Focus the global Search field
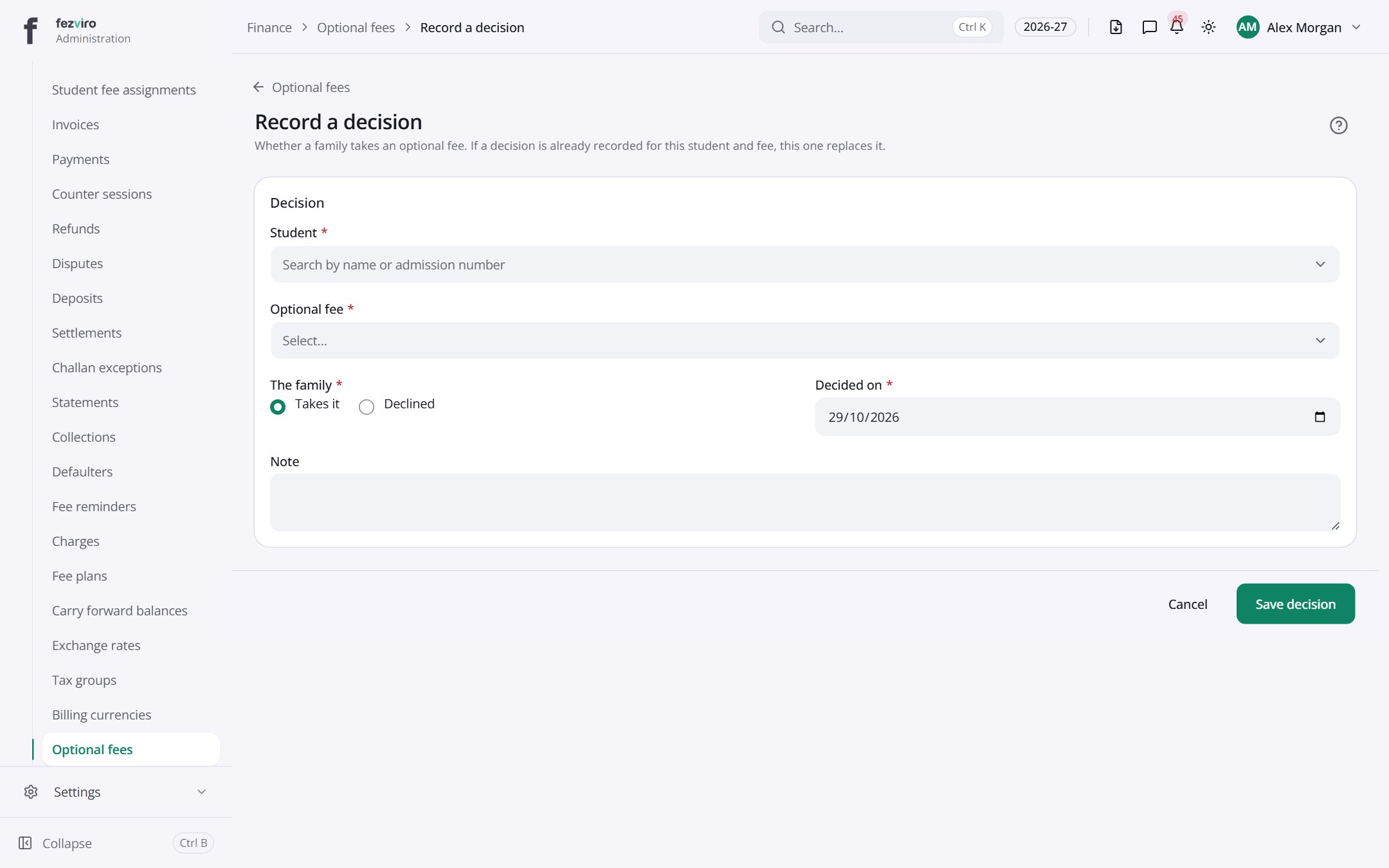 [881, 27]
